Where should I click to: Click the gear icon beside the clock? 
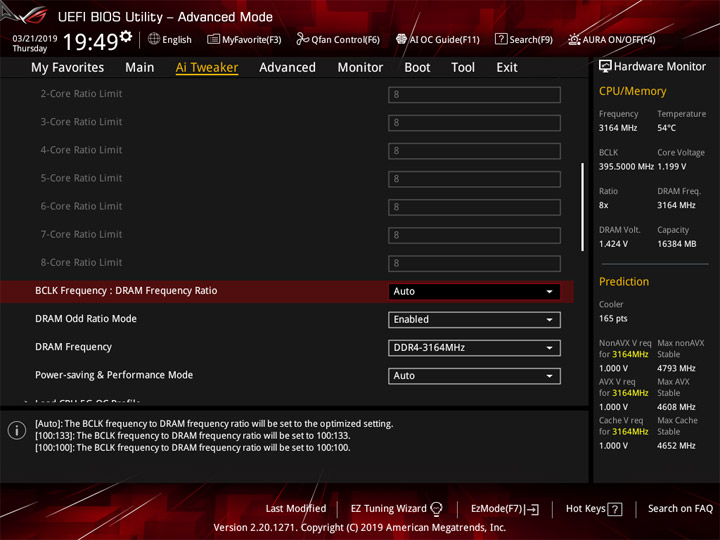125,36
